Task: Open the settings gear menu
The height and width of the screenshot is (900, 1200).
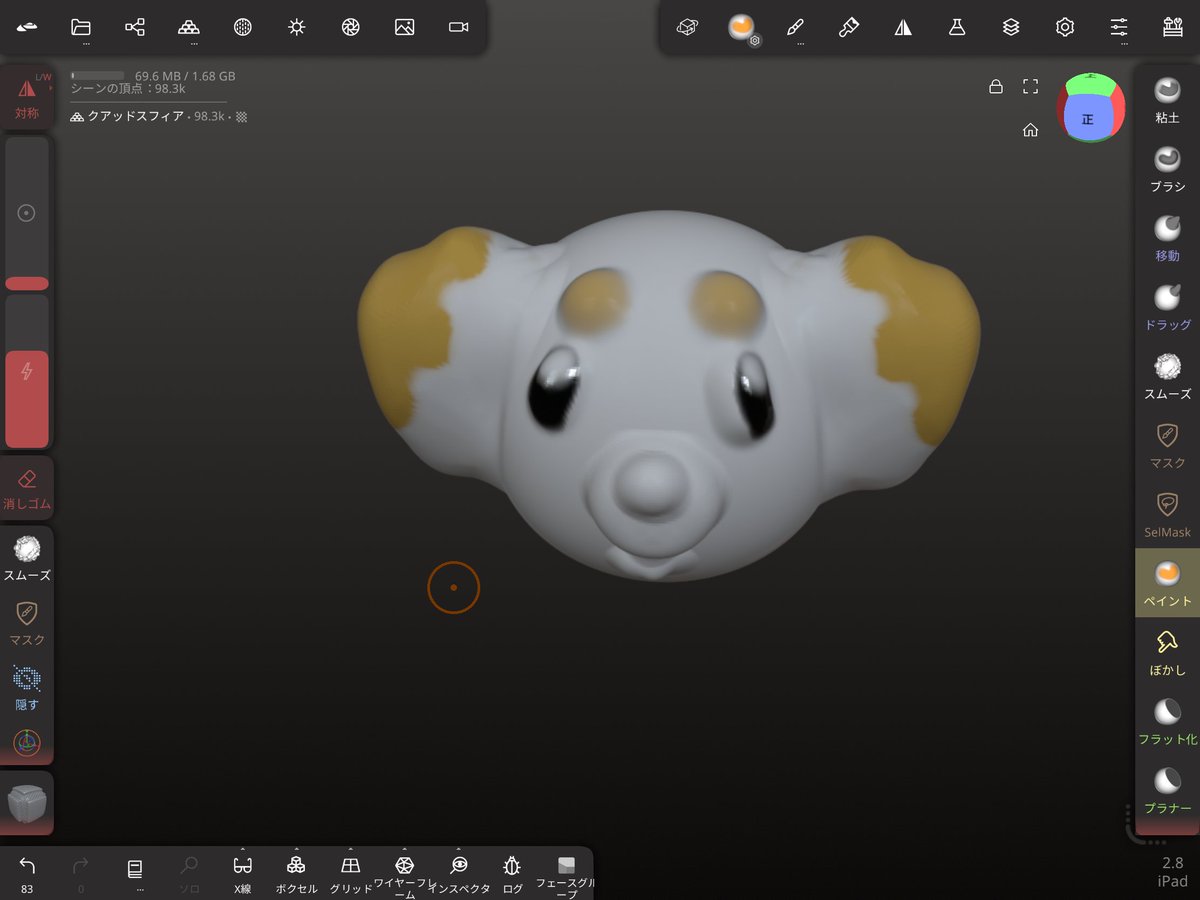Action: click(1065, 27)
